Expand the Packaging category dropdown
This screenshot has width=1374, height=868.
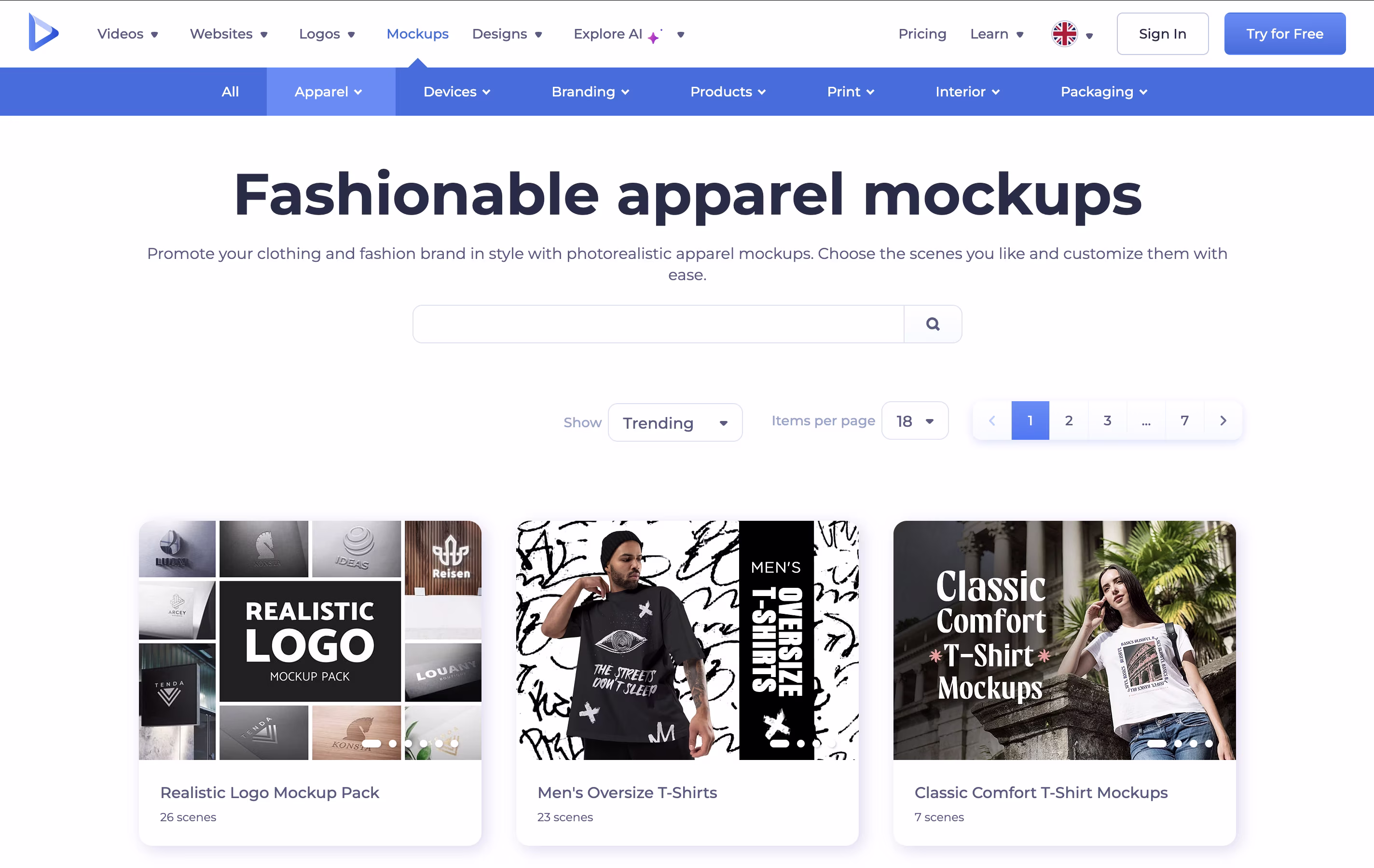click(1103, 92)
